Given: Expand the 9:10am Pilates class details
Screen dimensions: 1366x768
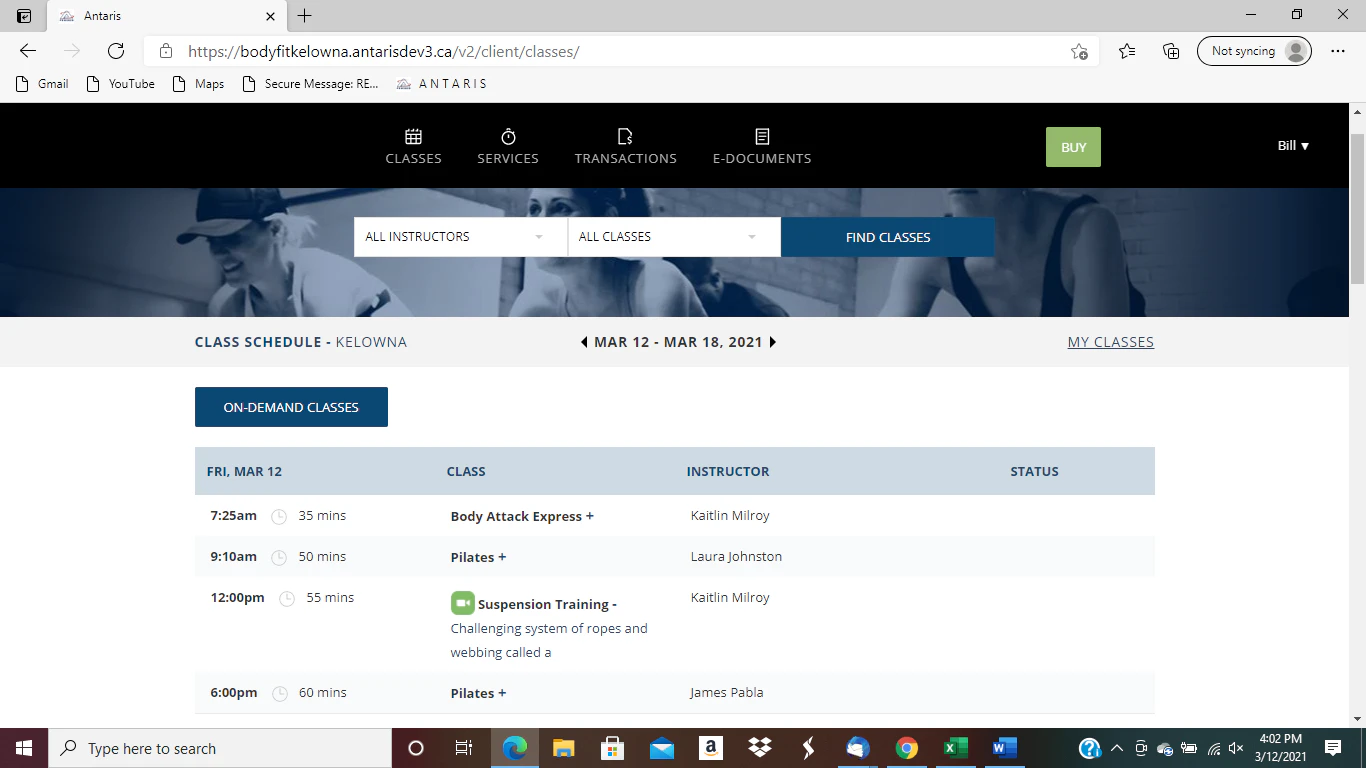Looking at the screenshot, I should [502, 557].
